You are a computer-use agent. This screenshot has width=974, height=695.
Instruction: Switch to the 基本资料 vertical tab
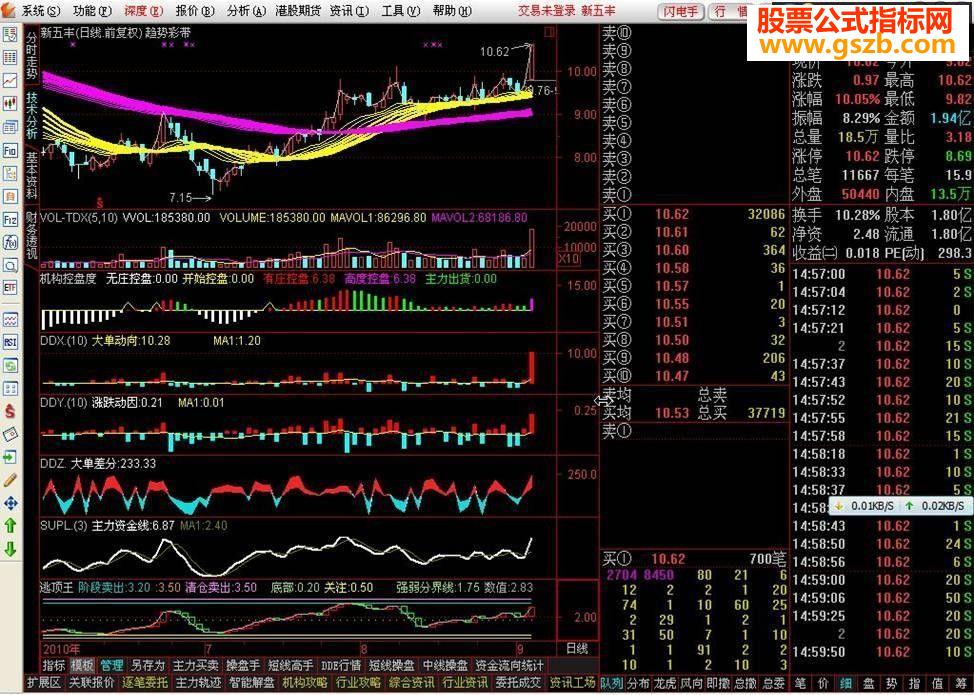click(x=32, y=175)
